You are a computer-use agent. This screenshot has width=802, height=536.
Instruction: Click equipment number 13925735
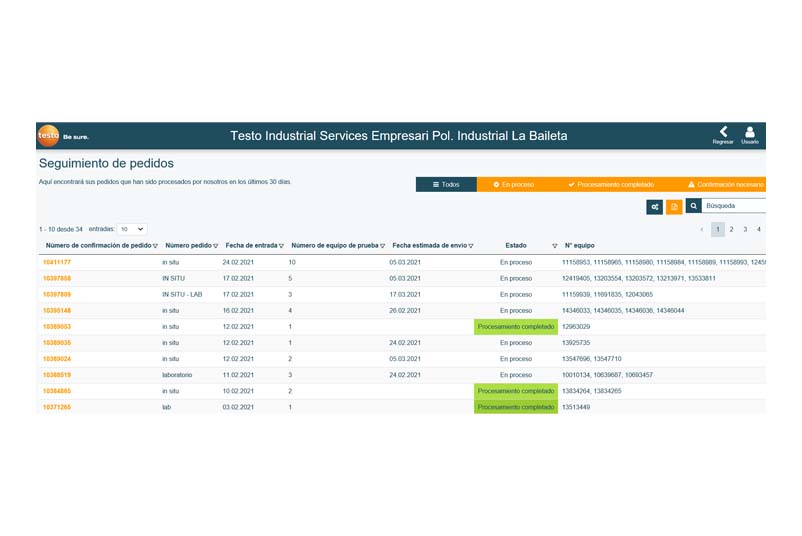click(576, 343)
